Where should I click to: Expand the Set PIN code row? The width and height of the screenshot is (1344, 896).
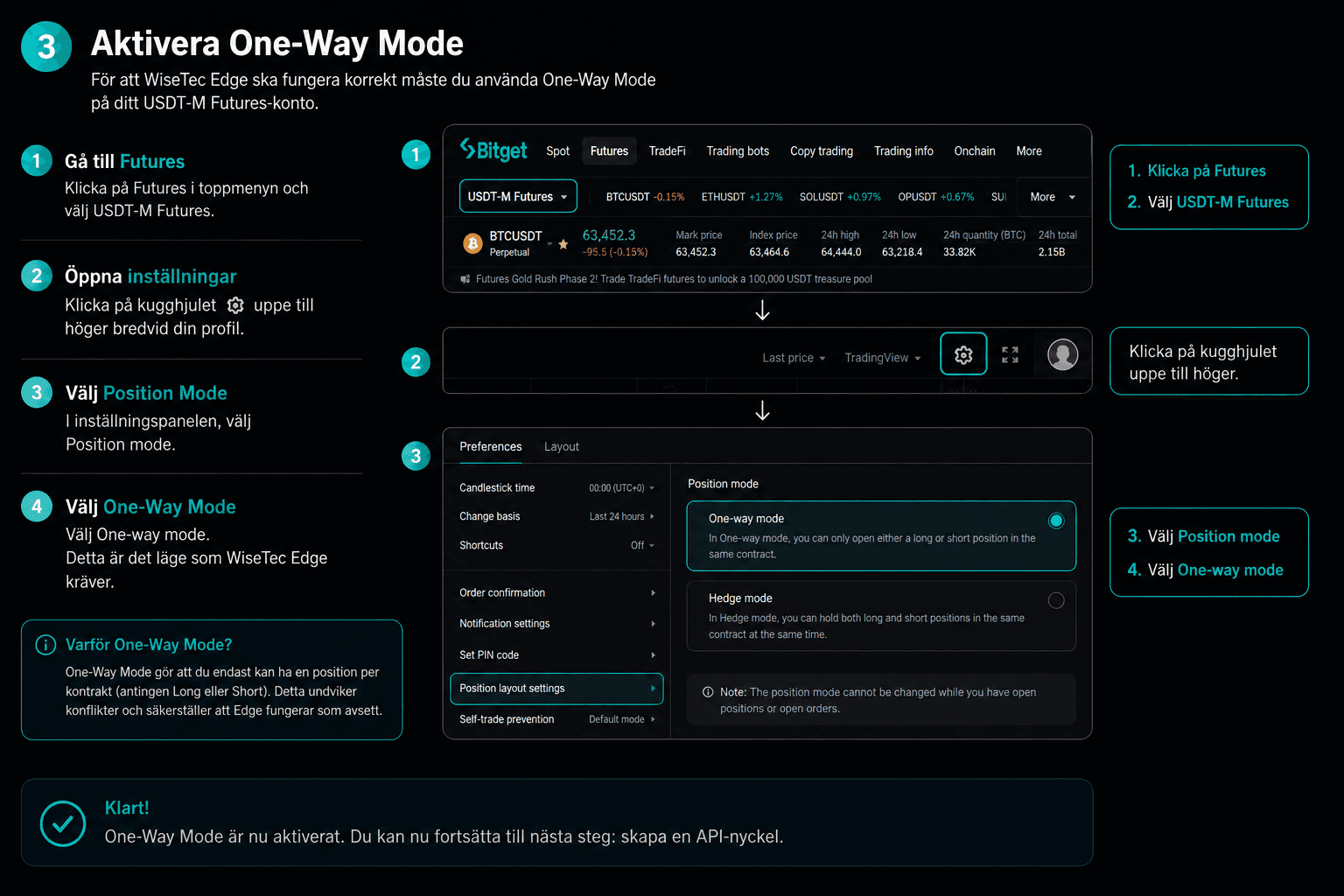click(x=556, y=655)
